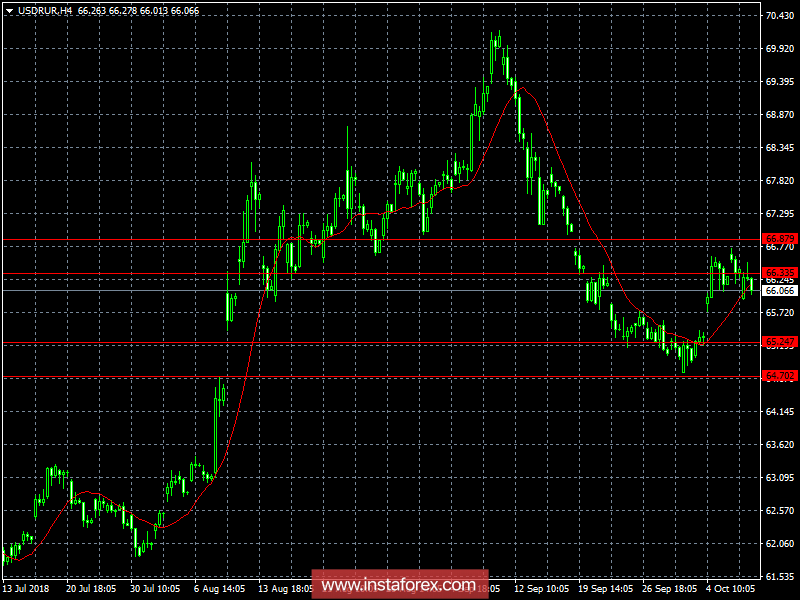
Task: Select the 67.295 price scale value
Action: 780,214
